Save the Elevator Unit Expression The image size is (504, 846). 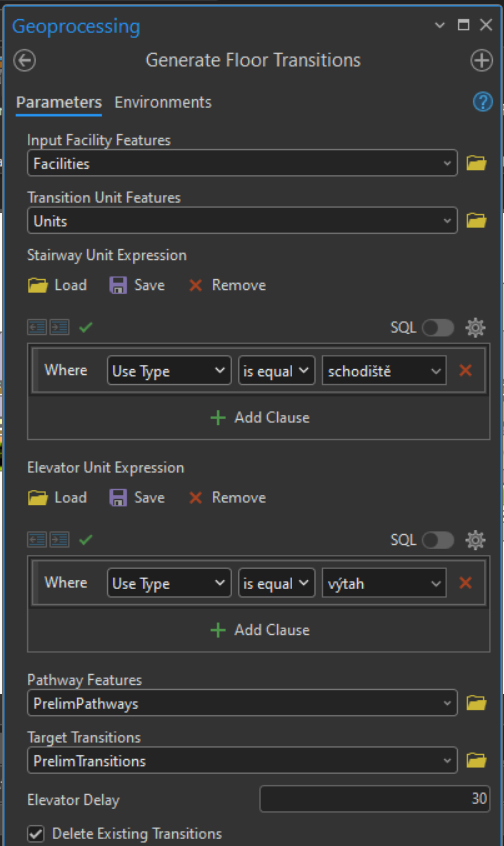(x=137, y=497)
